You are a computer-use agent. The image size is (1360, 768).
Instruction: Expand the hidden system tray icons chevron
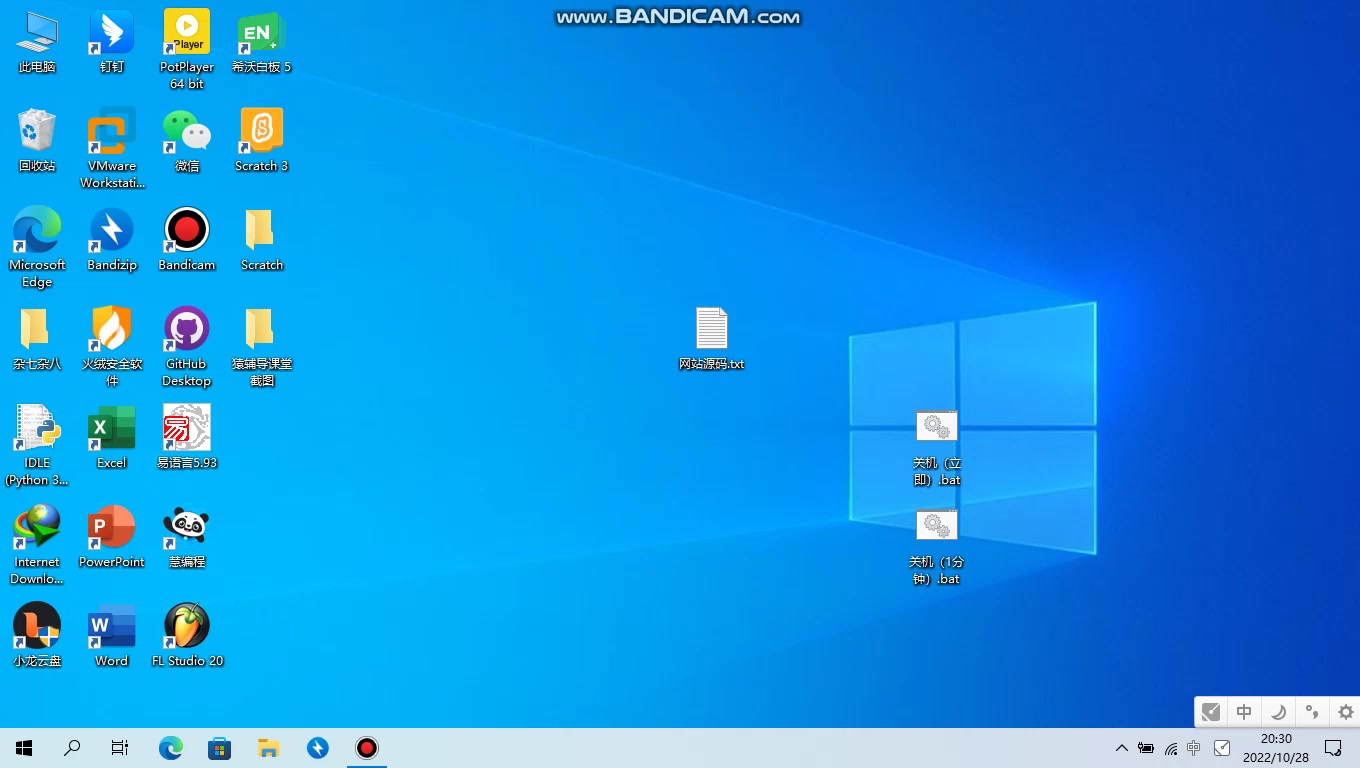(1121, 748)
